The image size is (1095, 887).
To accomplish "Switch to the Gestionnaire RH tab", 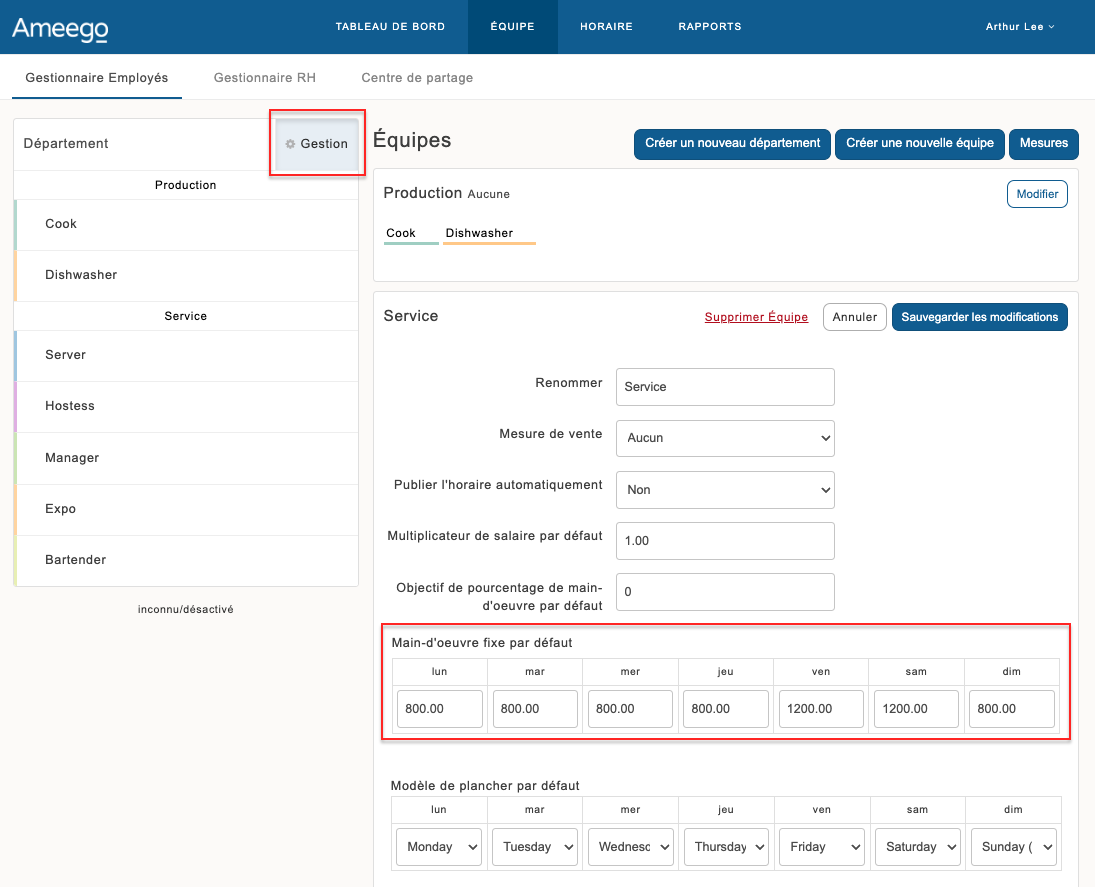I will coord(265,77).
